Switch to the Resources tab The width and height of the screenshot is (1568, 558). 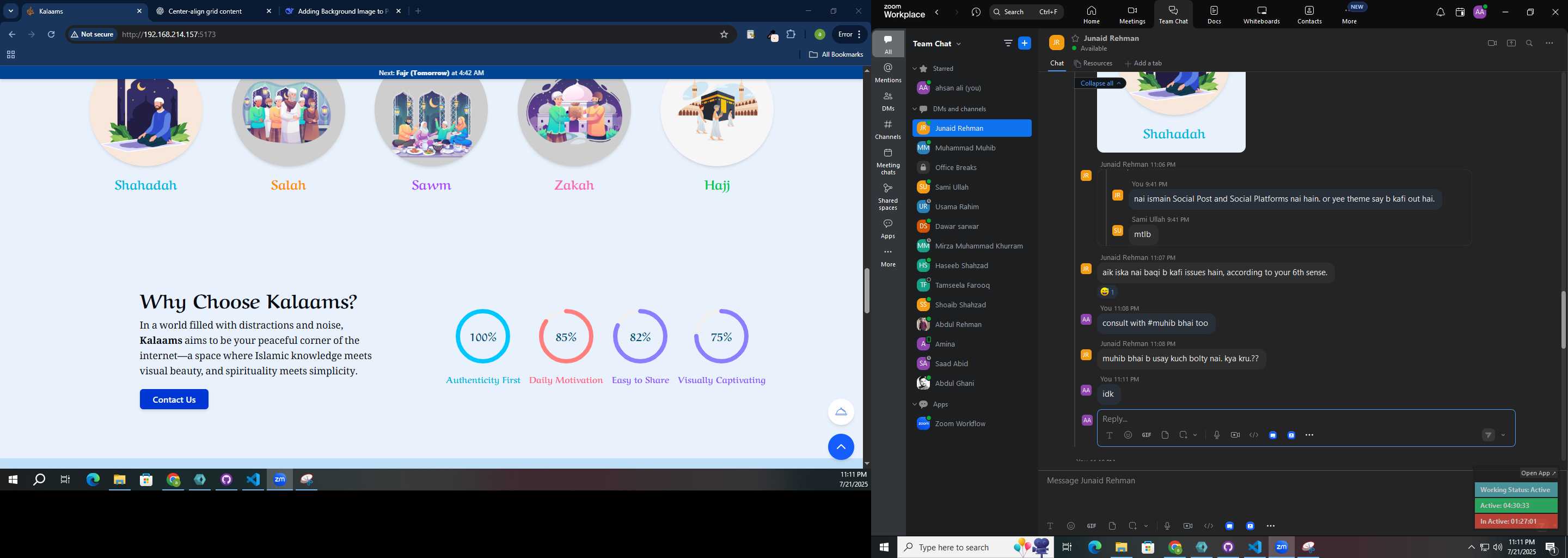coord(1093,63)
